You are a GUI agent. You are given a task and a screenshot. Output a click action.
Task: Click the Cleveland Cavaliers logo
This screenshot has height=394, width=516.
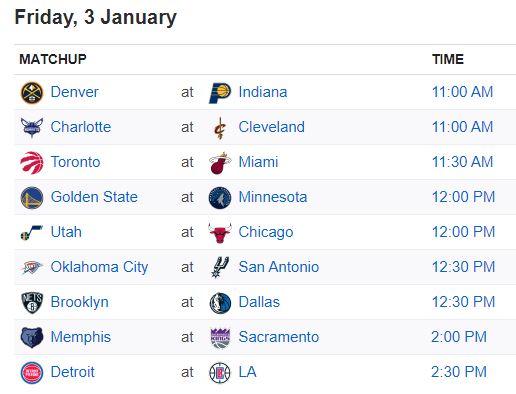(220, 128)
